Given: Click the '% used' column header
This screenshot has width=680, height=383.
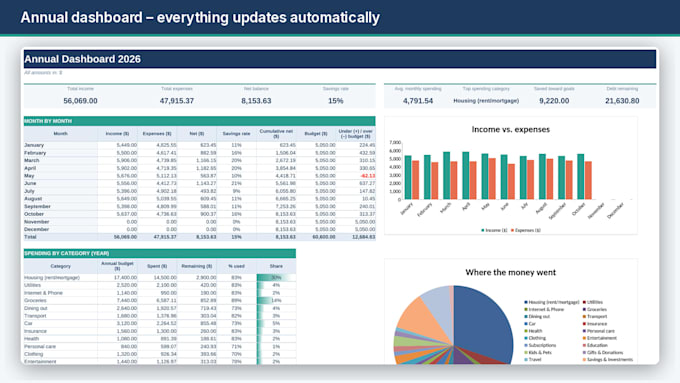Looking at the screenshot, I should [236, 266].
